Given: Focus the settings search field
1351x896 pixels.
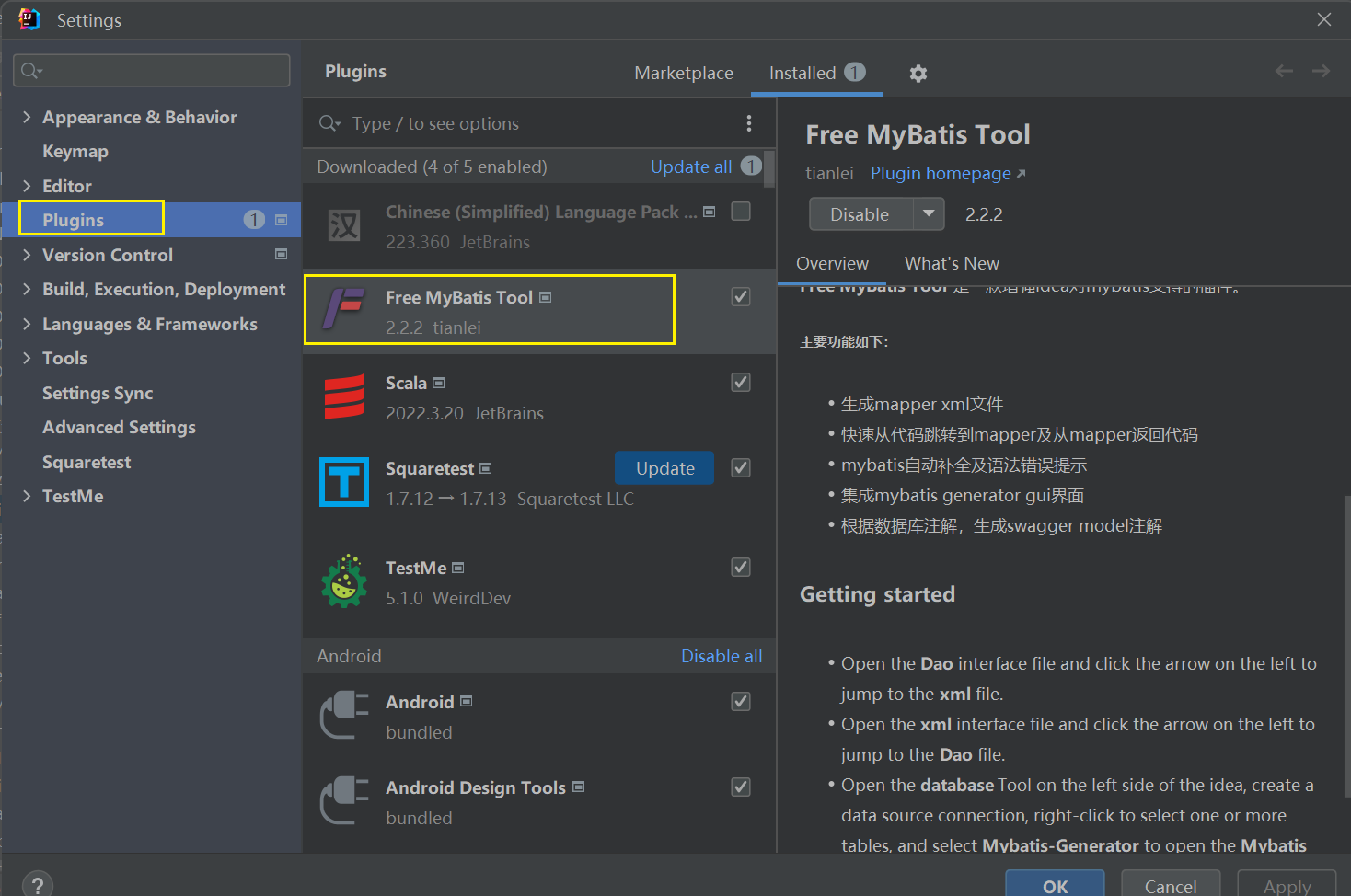Looking at the screenshot, I should point(152,71).
